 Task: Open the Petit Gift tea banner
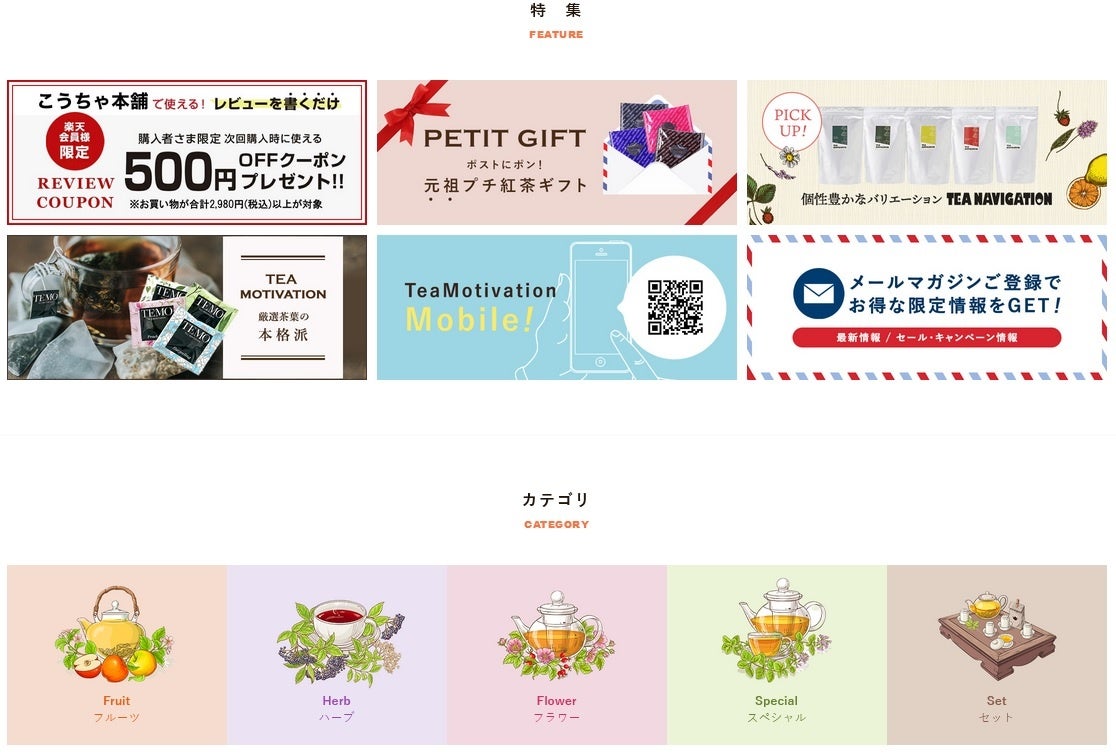[x=557, y=152]
